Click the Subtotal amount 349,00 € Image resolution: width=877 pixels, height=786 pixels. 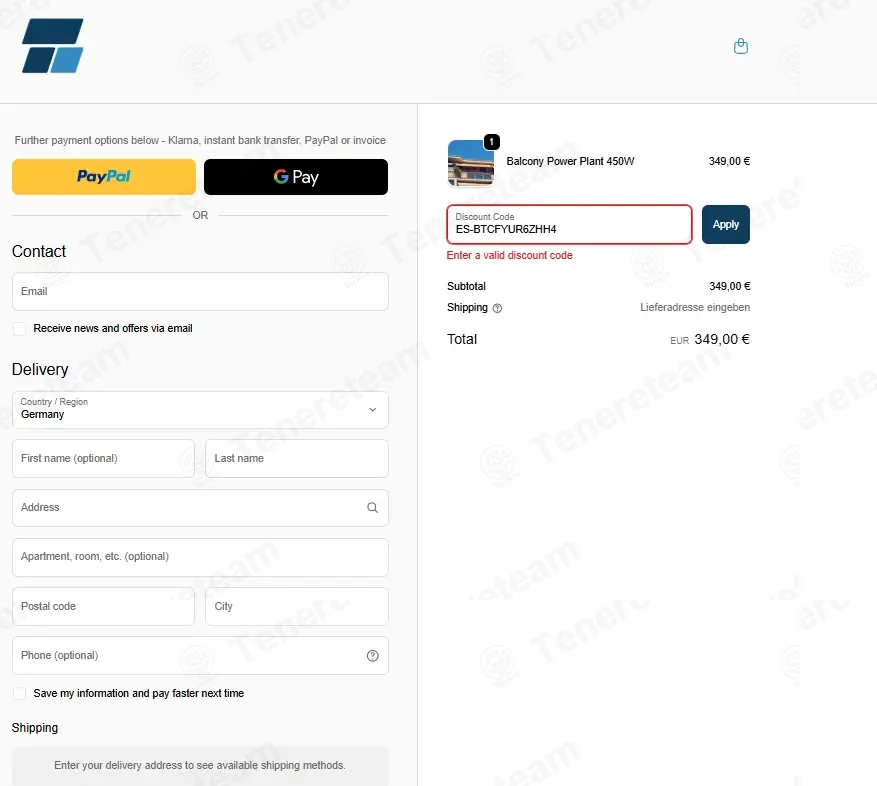729,286
